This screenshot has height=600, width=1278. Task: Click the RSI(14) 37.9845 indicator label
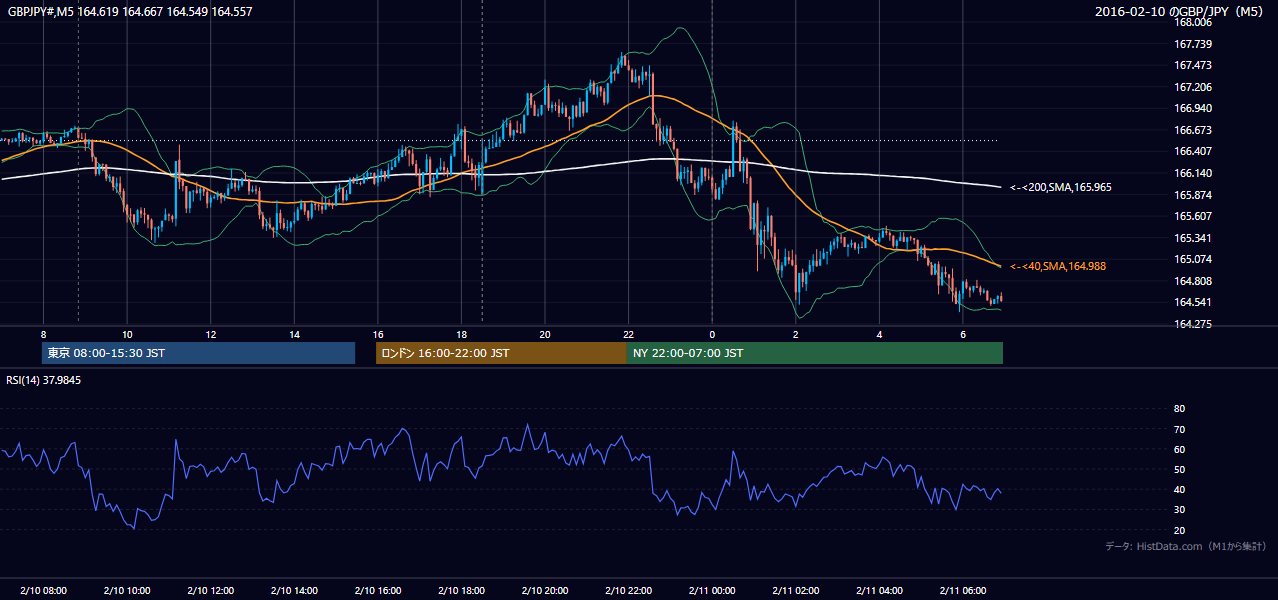point(43,380)
